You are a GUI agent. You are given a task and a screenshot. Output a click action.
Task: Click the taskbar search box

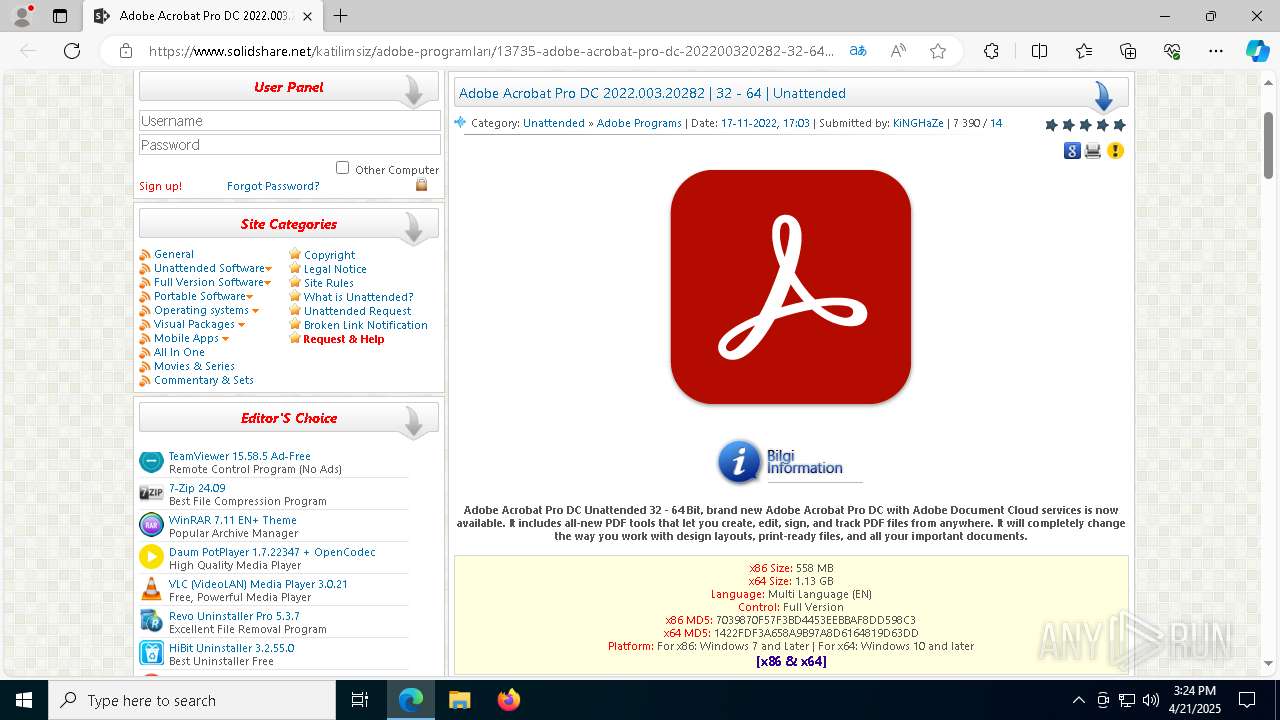click(x=192, y=700)
